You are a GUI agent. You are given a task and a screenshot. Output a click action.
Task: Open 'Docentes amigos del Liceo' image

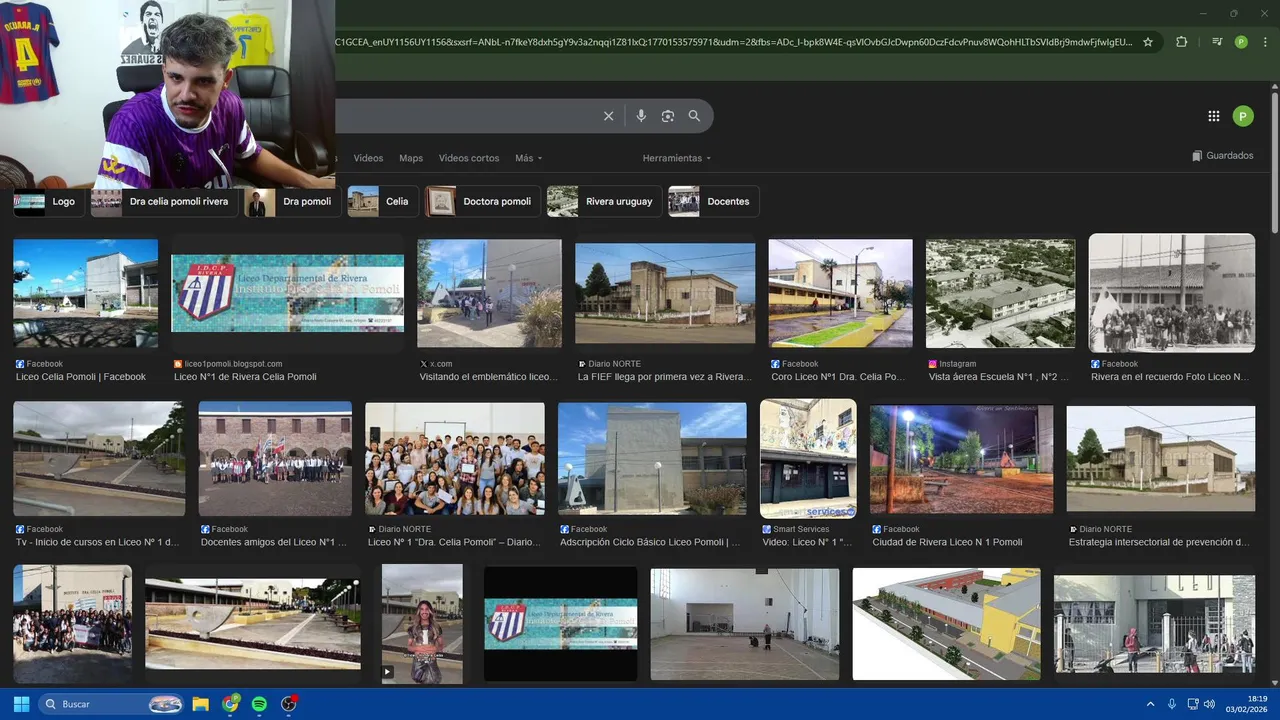tap(275, 459)
